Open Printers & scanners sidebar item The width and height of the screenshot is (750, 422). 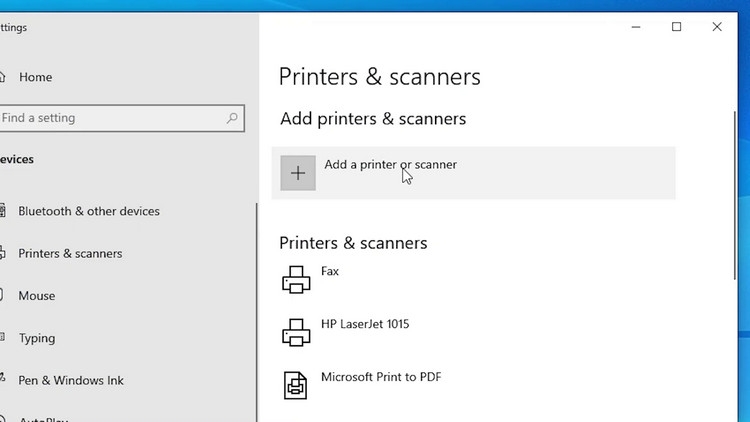70,253
